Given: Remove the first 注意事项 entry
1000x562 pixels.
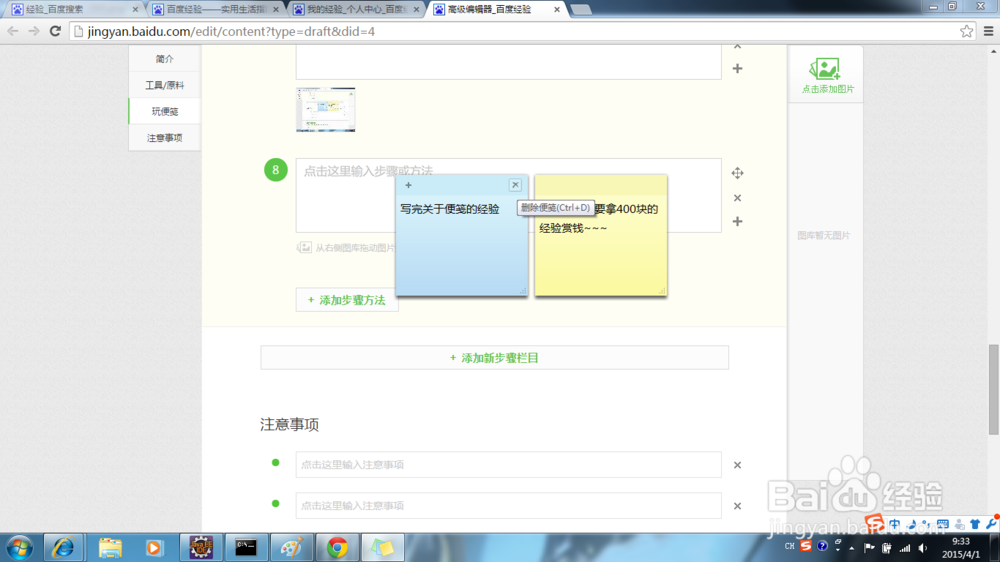Looking at the screenshot, I should (737, 465).
